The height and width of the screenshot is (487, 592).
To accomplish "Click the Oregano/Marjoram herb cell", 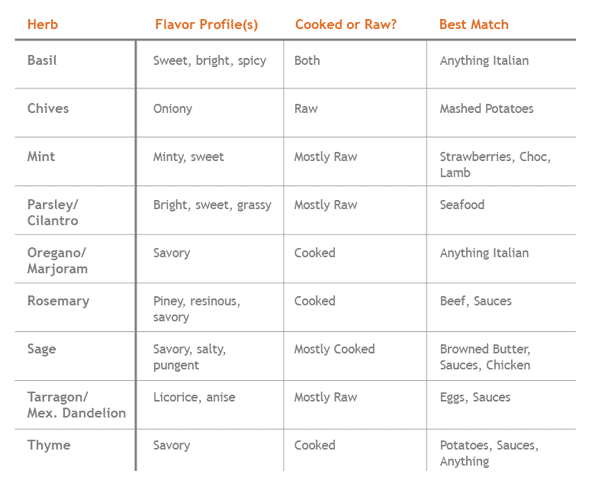I will coord(57,260).
